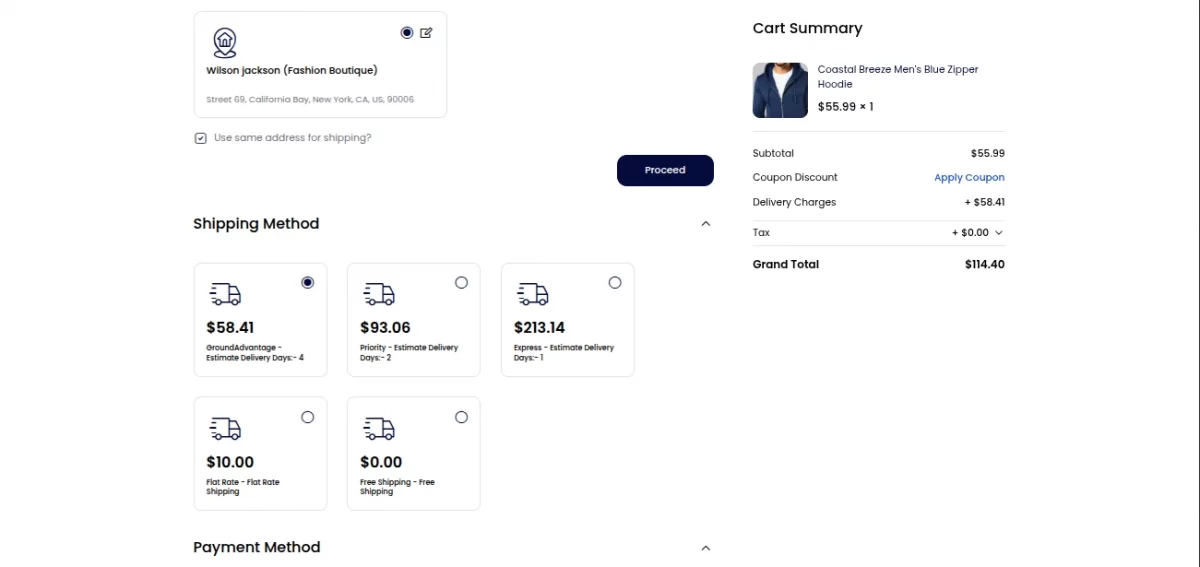Select Flat Rate $10.00 shipping radio

[x=307, y=417]
